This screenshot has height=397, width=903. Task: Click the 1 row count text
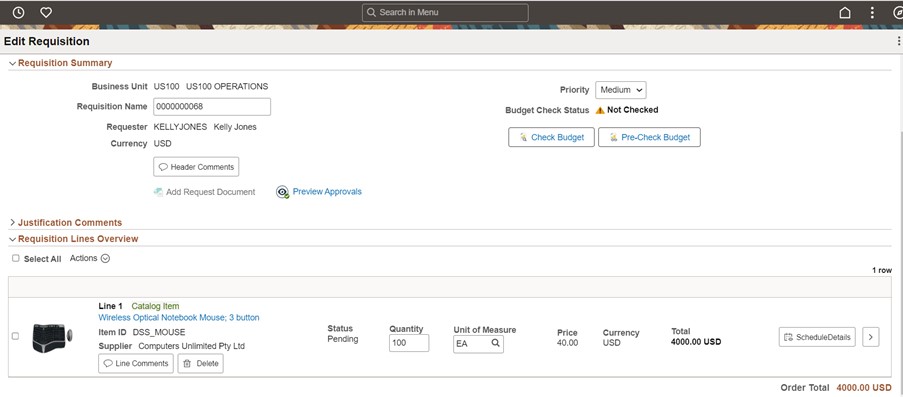coord(882,270)
